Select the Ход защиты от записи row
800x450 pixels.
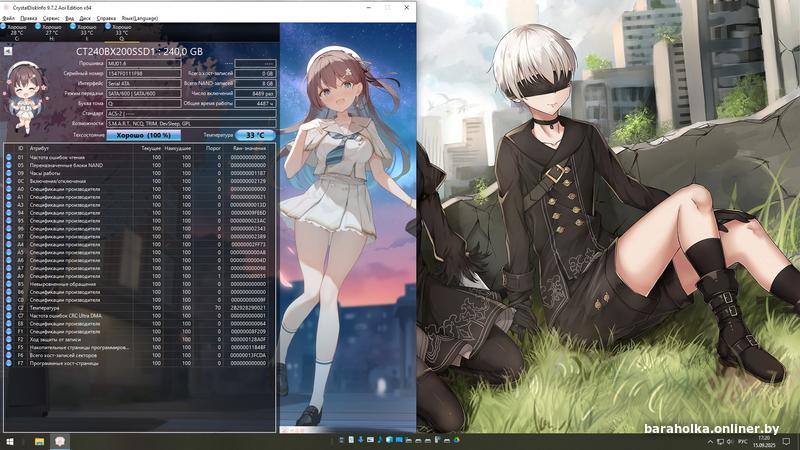pos(139,339)
